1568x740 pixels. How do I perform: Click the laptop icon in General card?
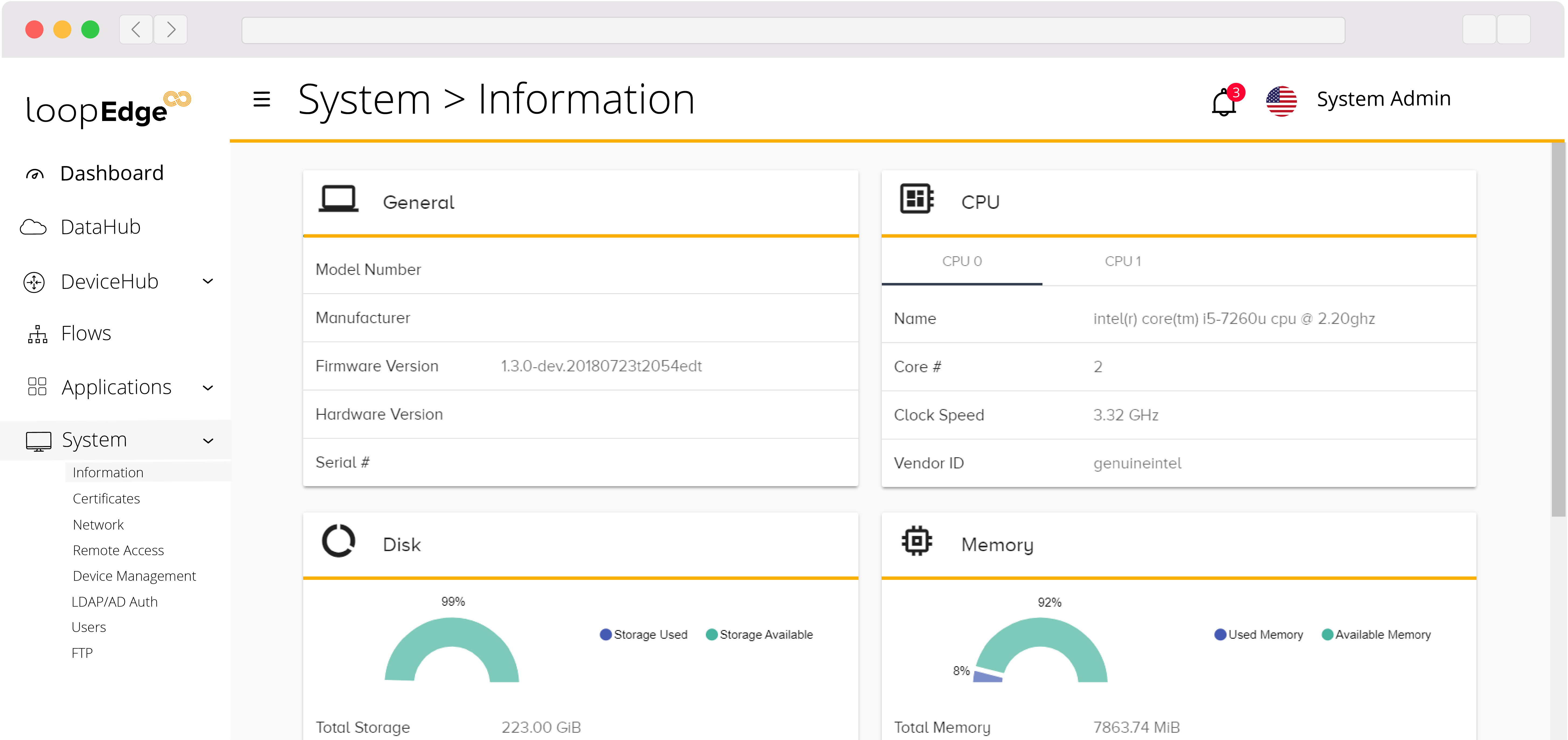point(339,199)
